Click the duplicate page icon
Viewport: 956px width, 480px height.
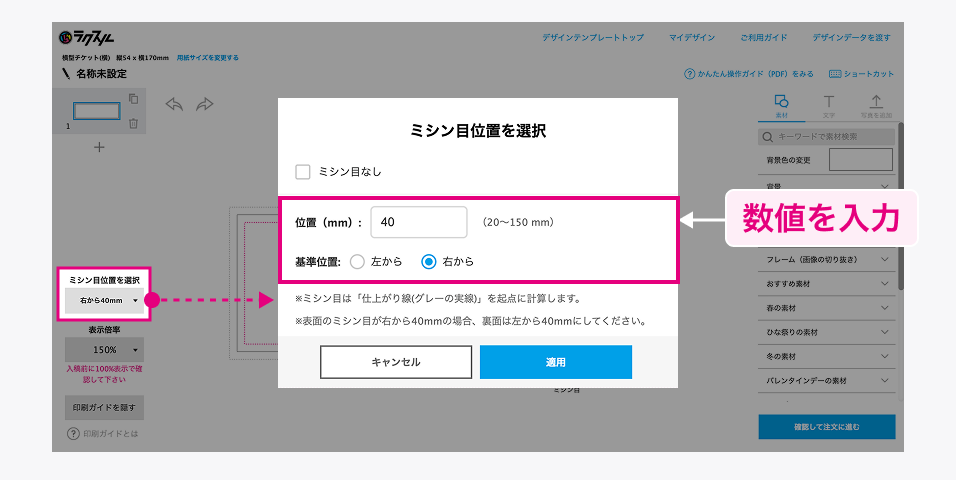pos(133,98)
